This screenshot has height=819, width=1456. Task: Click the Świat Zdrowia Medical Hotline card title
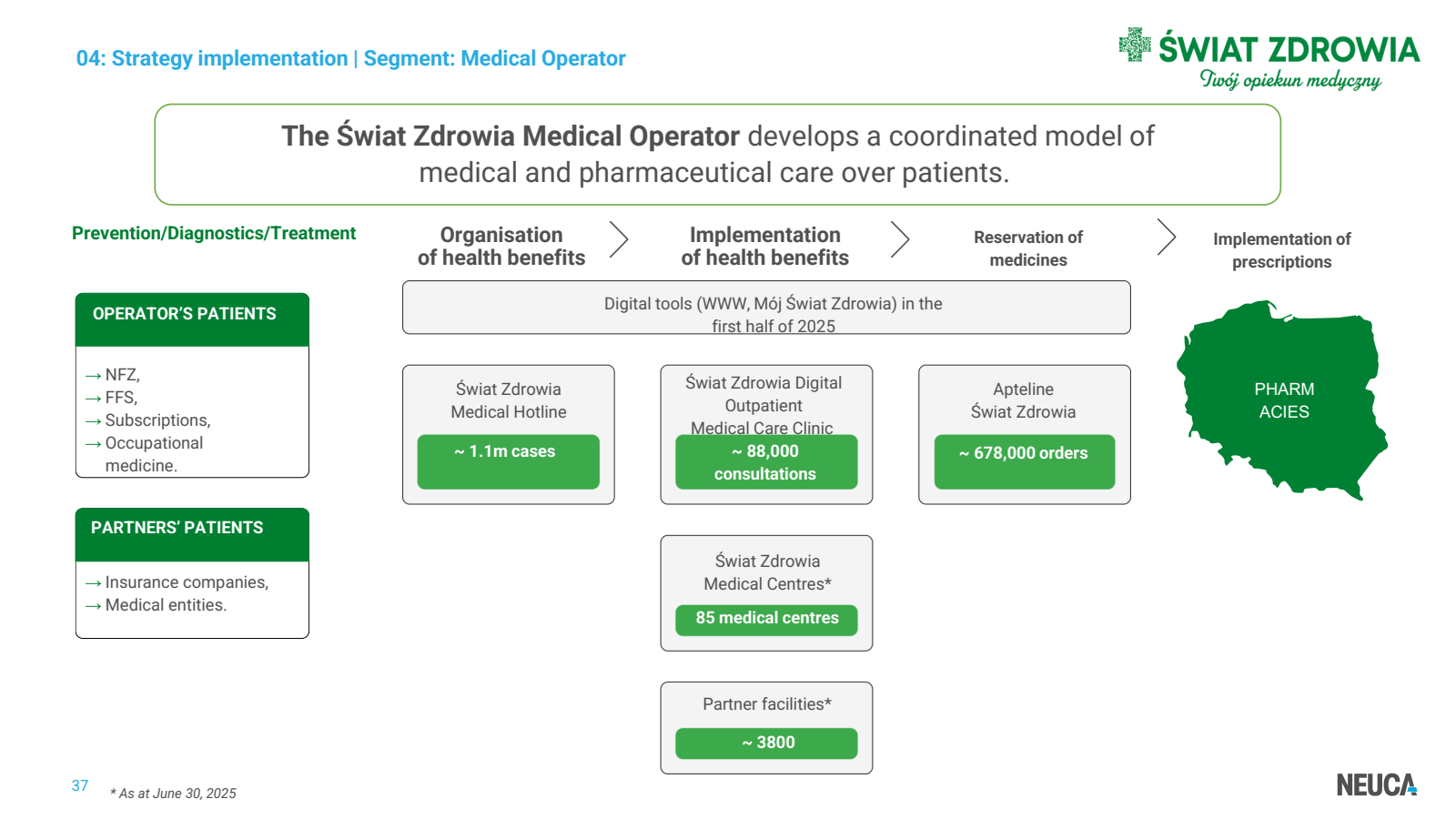[509, 400]
